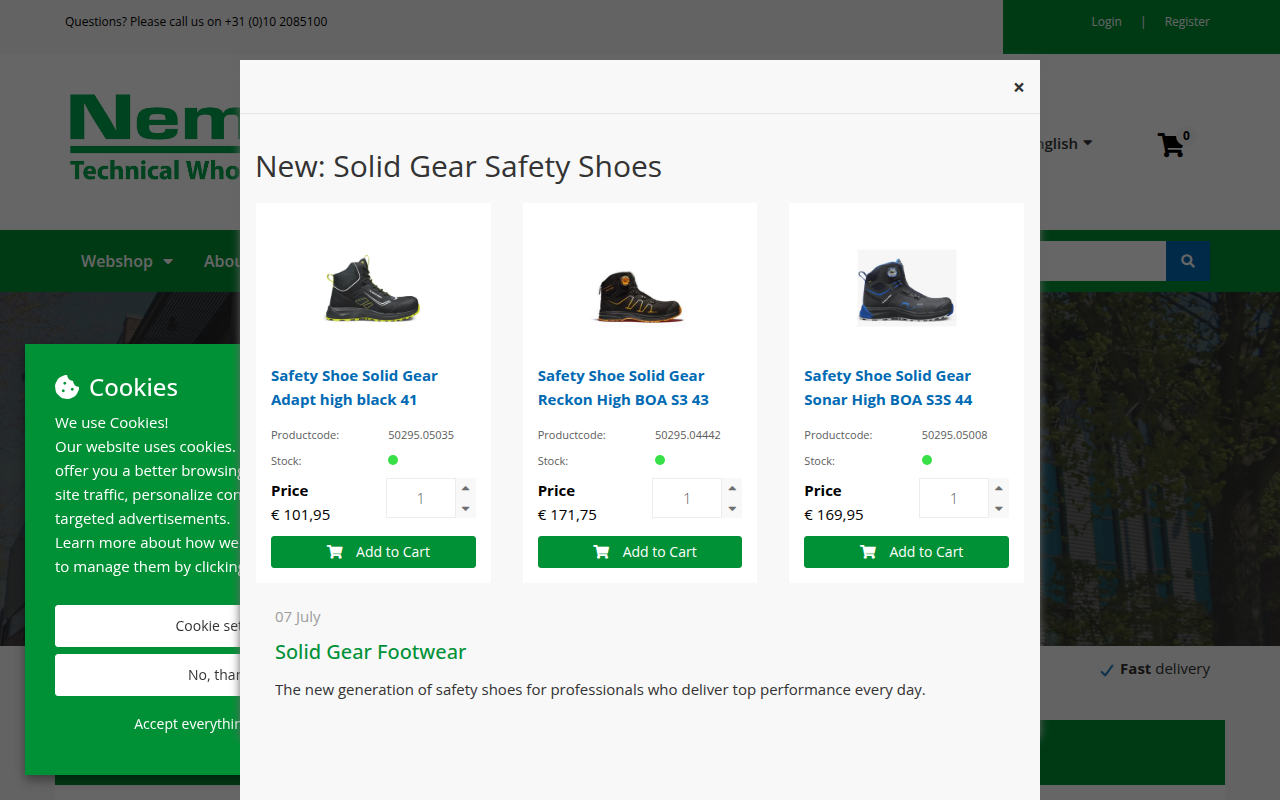Click the Fast delivery text
This screenshot has height=800, width=1280.
tap(1165, 669)
